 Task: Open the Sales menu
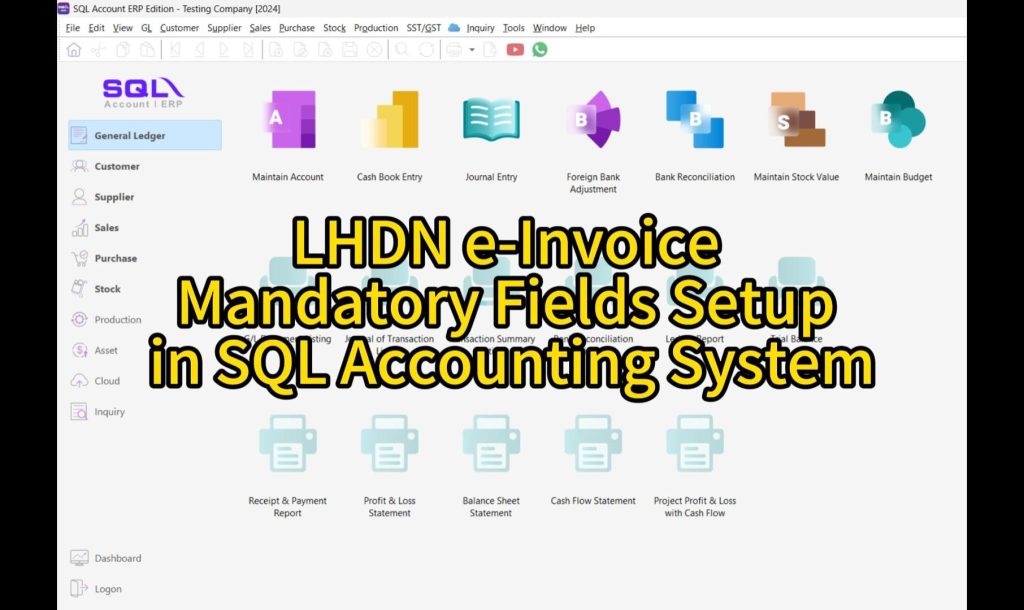point(260,28)
